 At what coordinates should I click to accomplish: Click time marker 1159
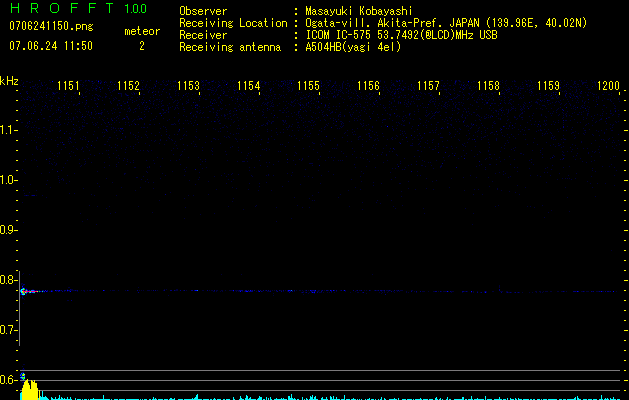pos(548,86)
